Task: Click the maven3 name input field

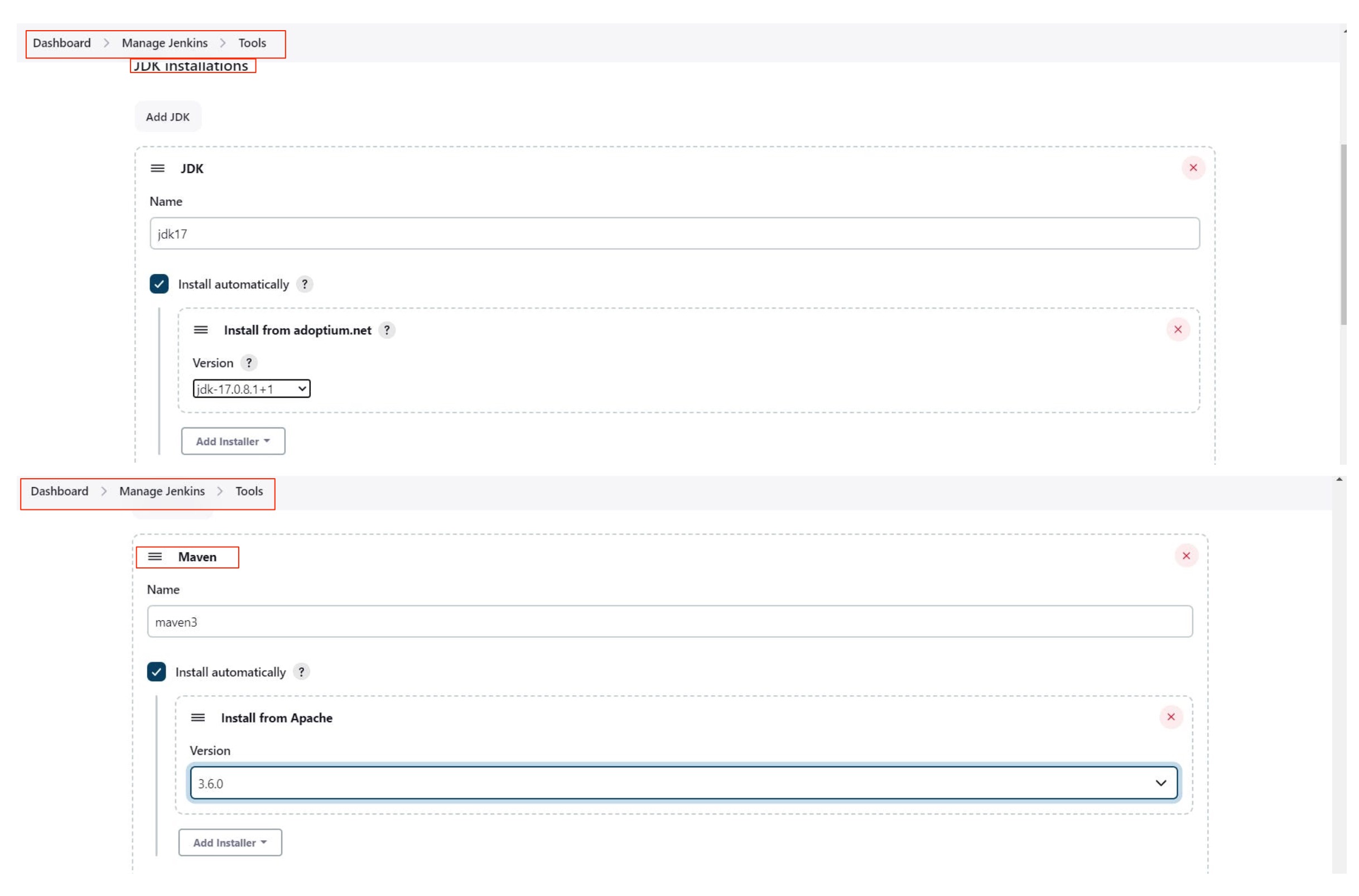Action: point(669,622)
